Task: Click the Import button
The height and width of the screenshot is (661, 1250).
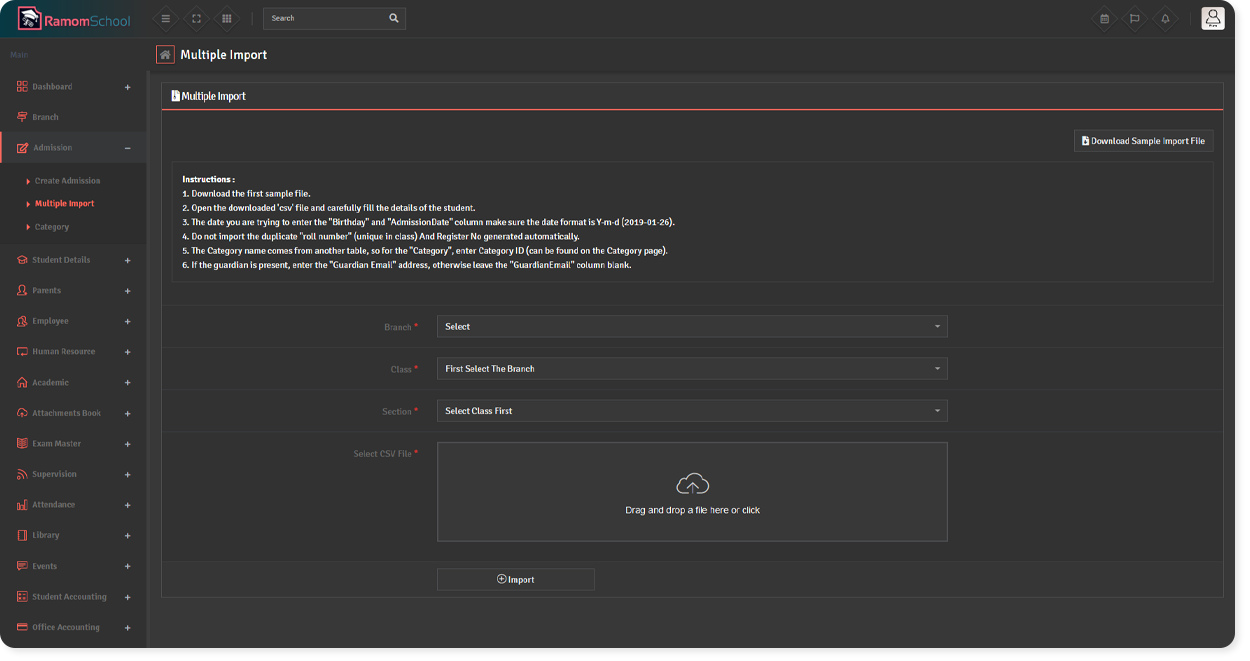Action: (x=515, y=580)
